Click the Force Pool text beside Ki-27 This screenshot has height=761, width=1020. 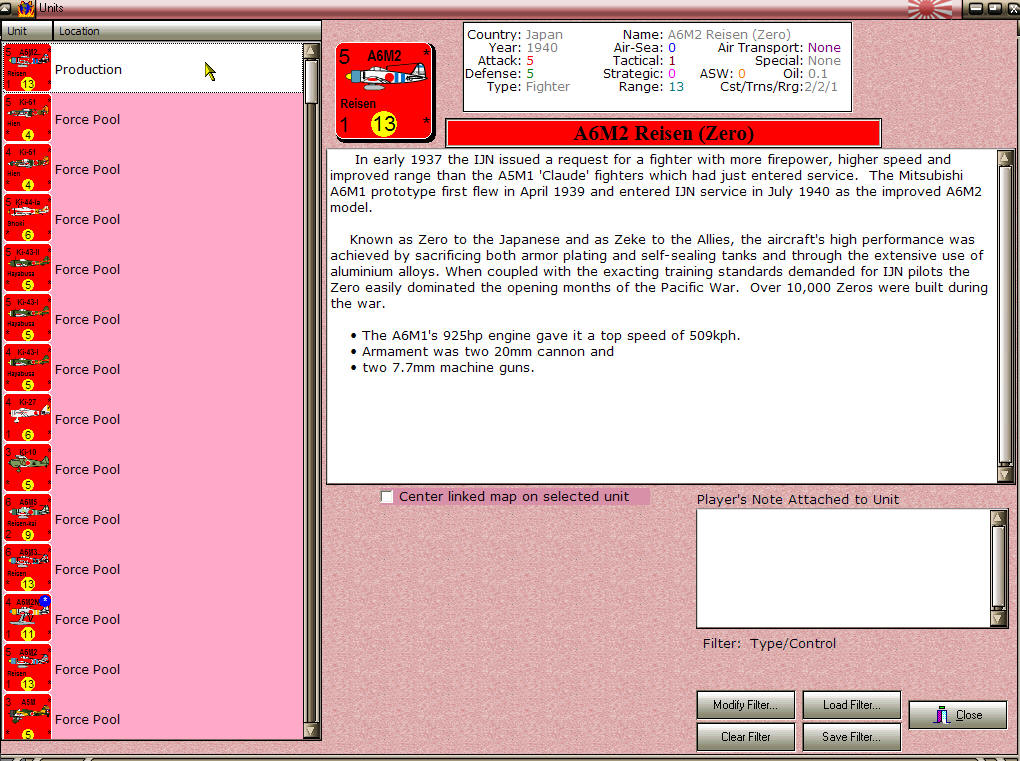click(x=87, y=420)
